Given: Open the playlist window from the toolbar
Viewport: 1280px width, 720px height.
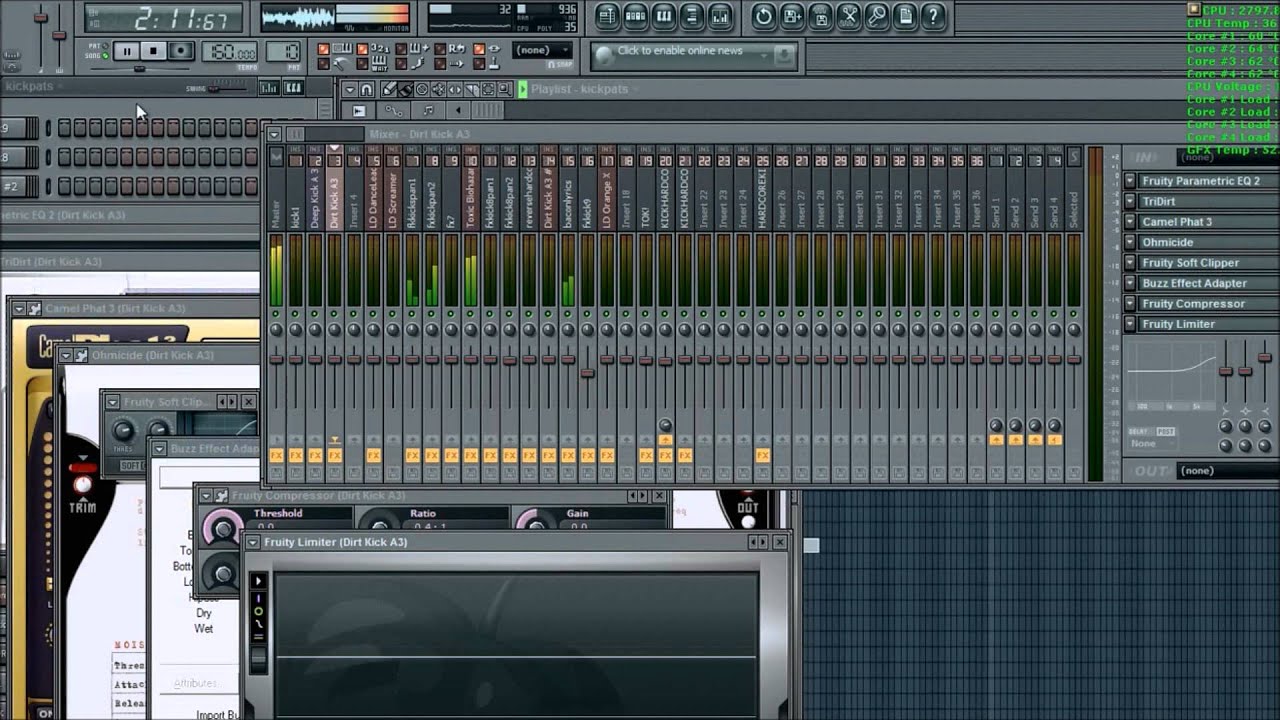Looking at the screenshot, I should point(607,16).
